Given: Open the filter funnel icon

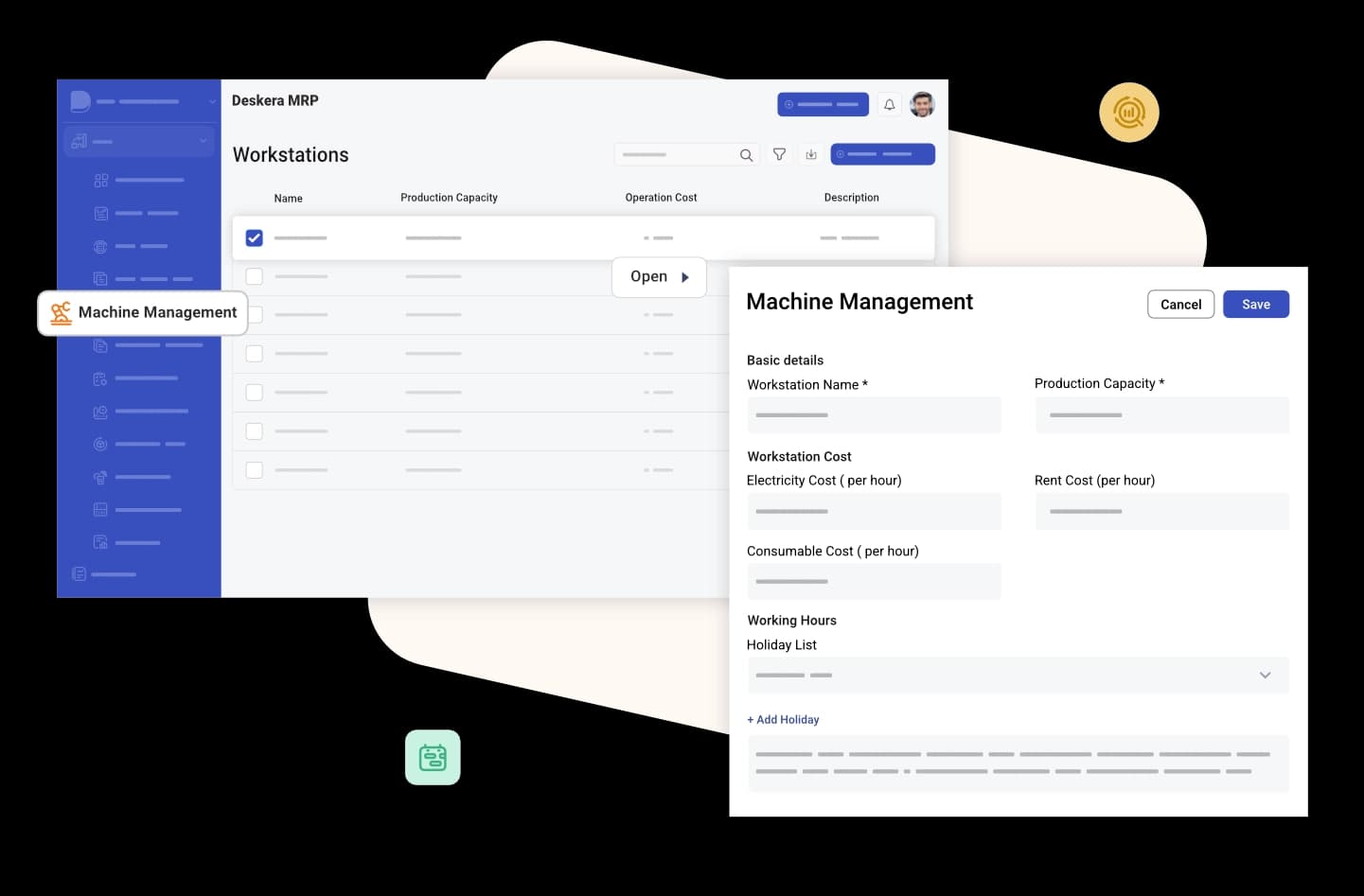Looking at the screenshot, I should (x=779, y=154).
